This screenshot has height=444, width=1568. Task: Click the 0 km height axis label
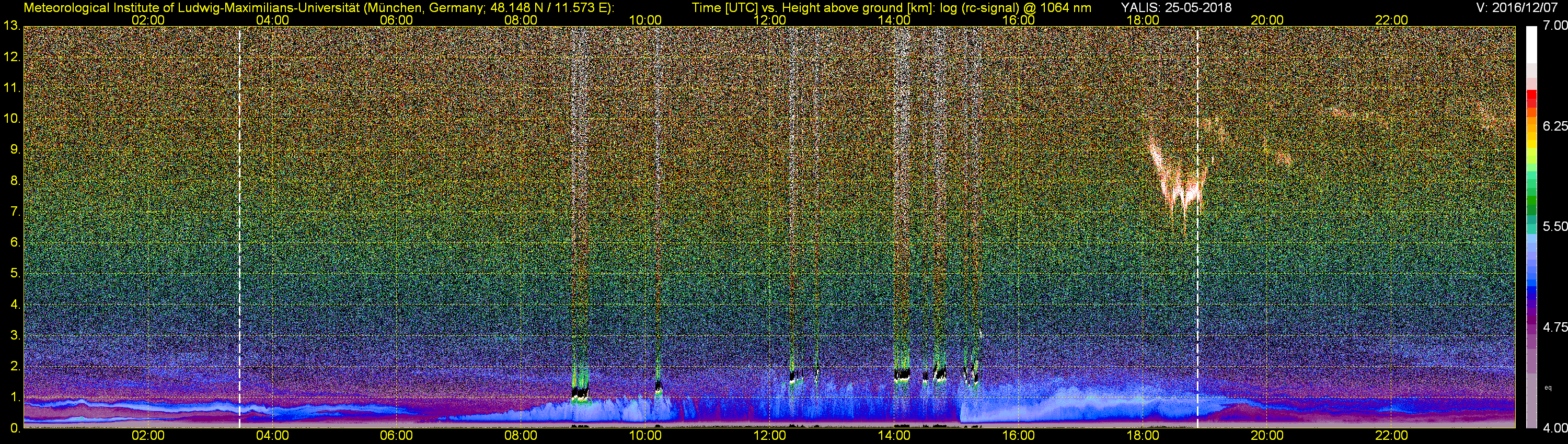(x=15, y=428)
